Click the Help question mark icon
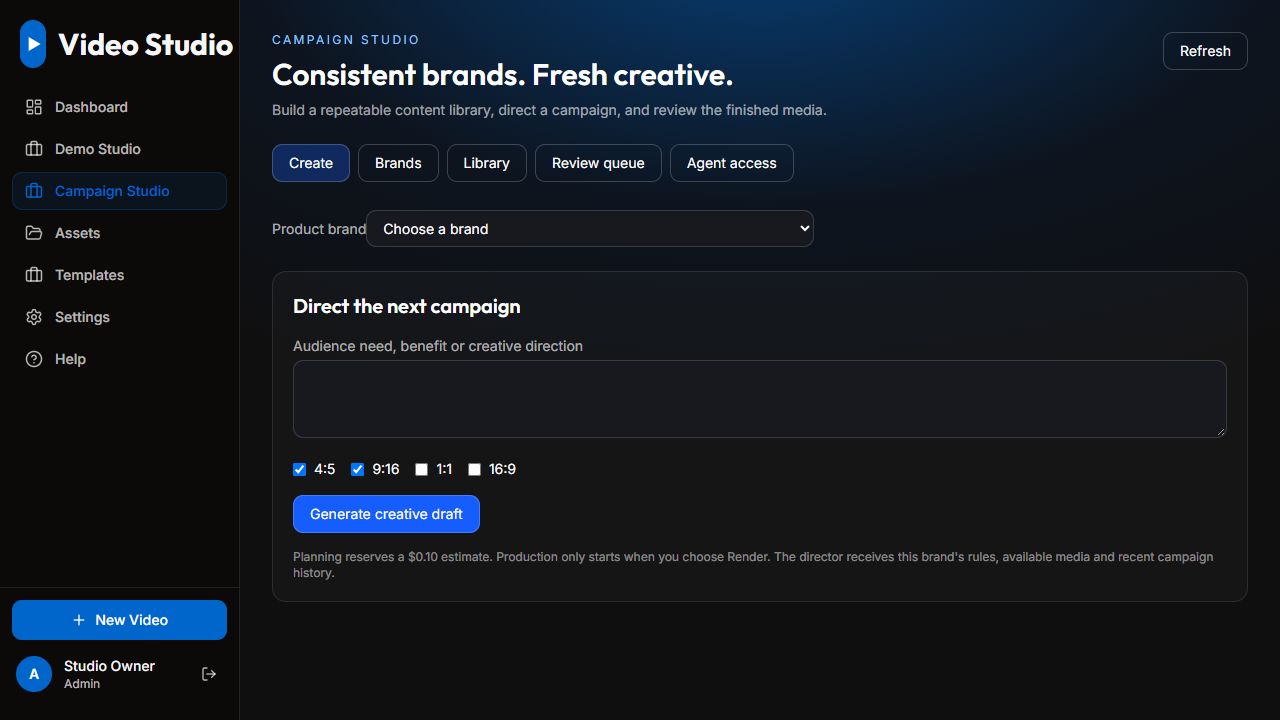 pyautogui.click(x=34, y=359)
